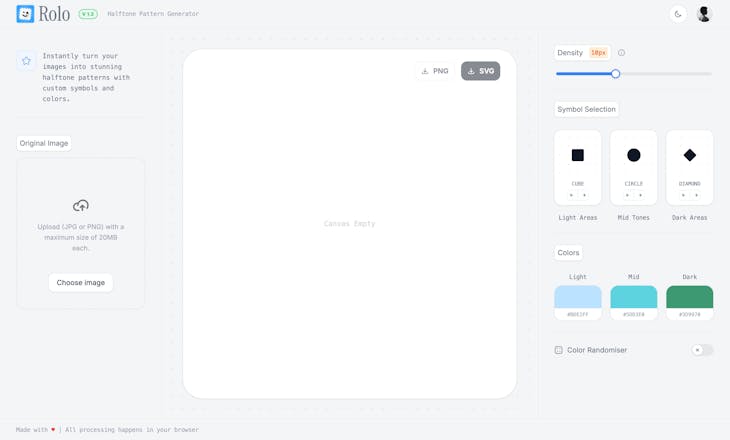Download the pattern as PNG
The height and width of the screenshot is (440, 730).
(x=435, y=71)
